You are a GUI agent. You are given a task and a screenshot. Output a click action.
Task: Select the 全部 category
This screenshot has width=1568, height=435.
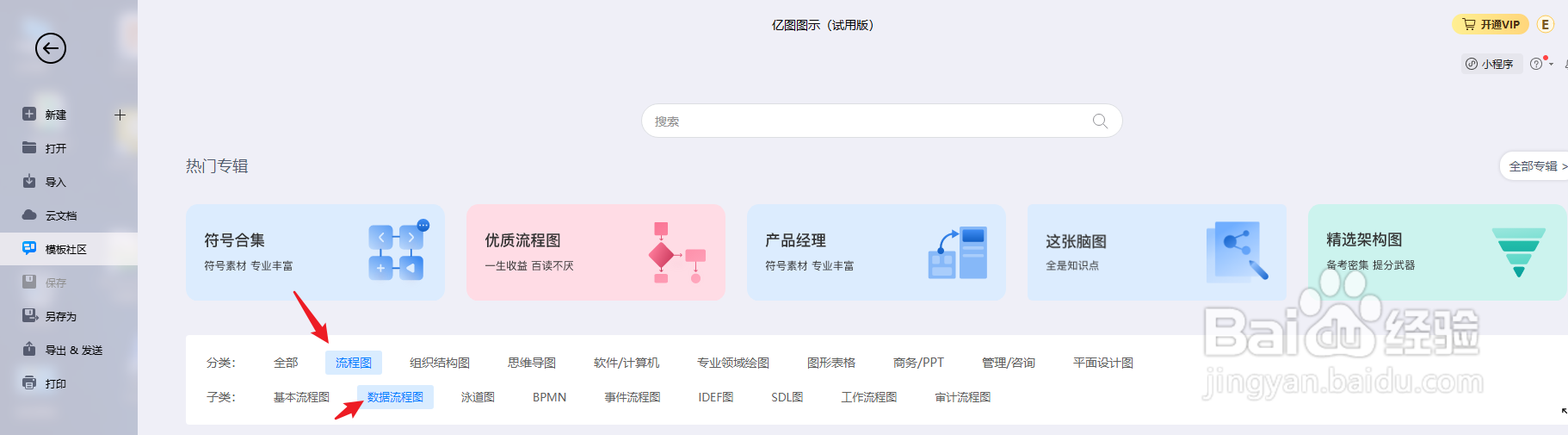click(286, 363)
